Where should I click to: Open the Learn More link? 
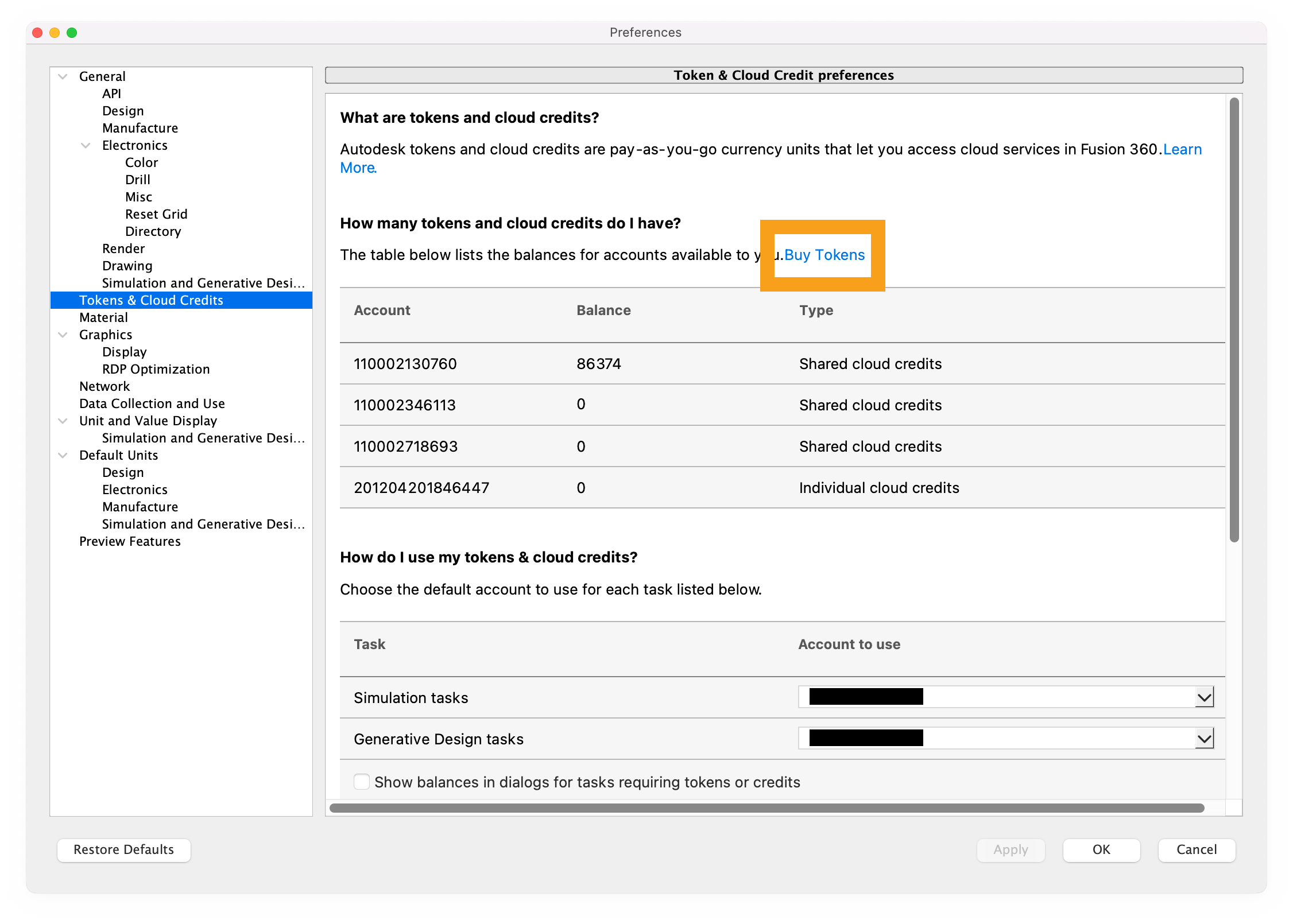tap(1182, 149)
